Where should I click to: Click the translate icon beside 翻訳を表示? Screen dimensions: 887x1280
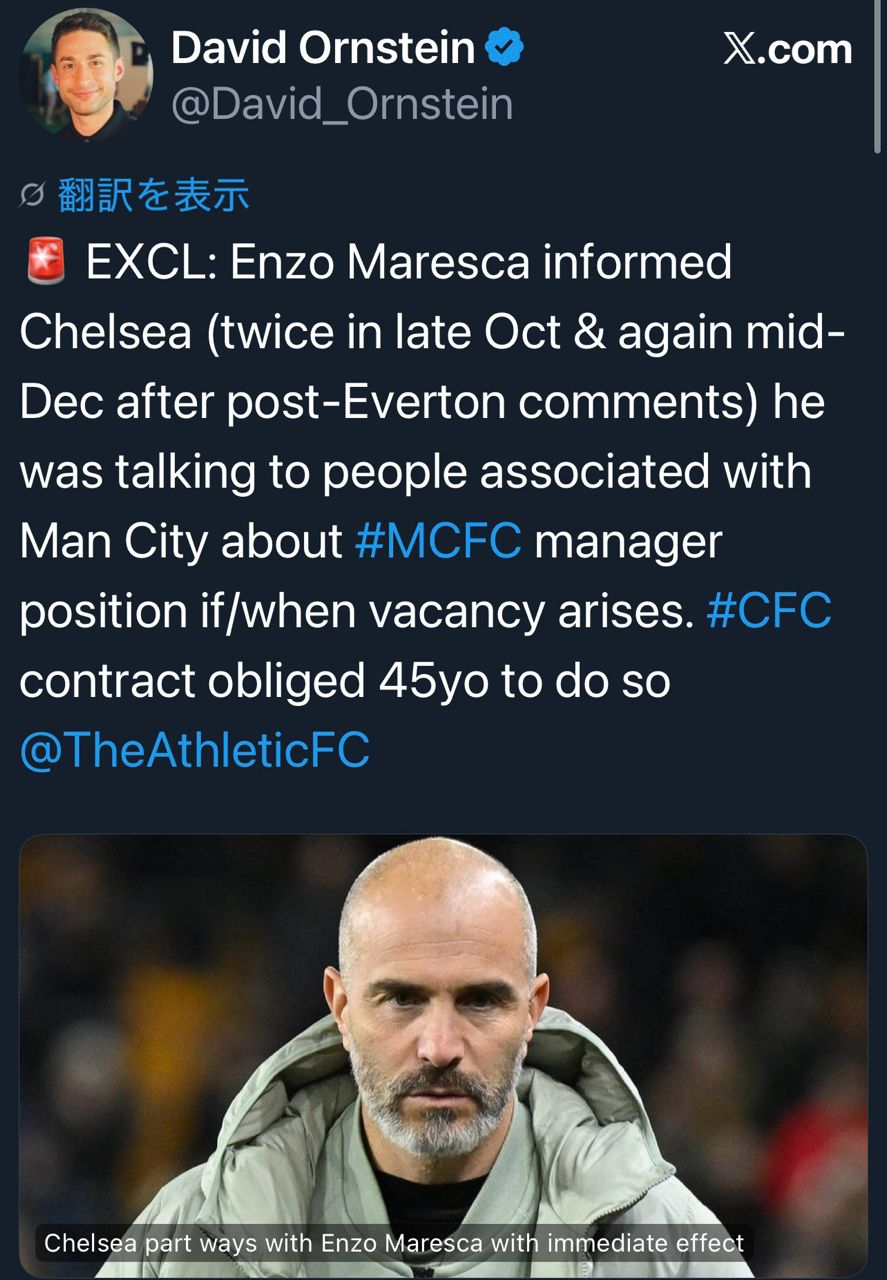click(x=33, y=196)
